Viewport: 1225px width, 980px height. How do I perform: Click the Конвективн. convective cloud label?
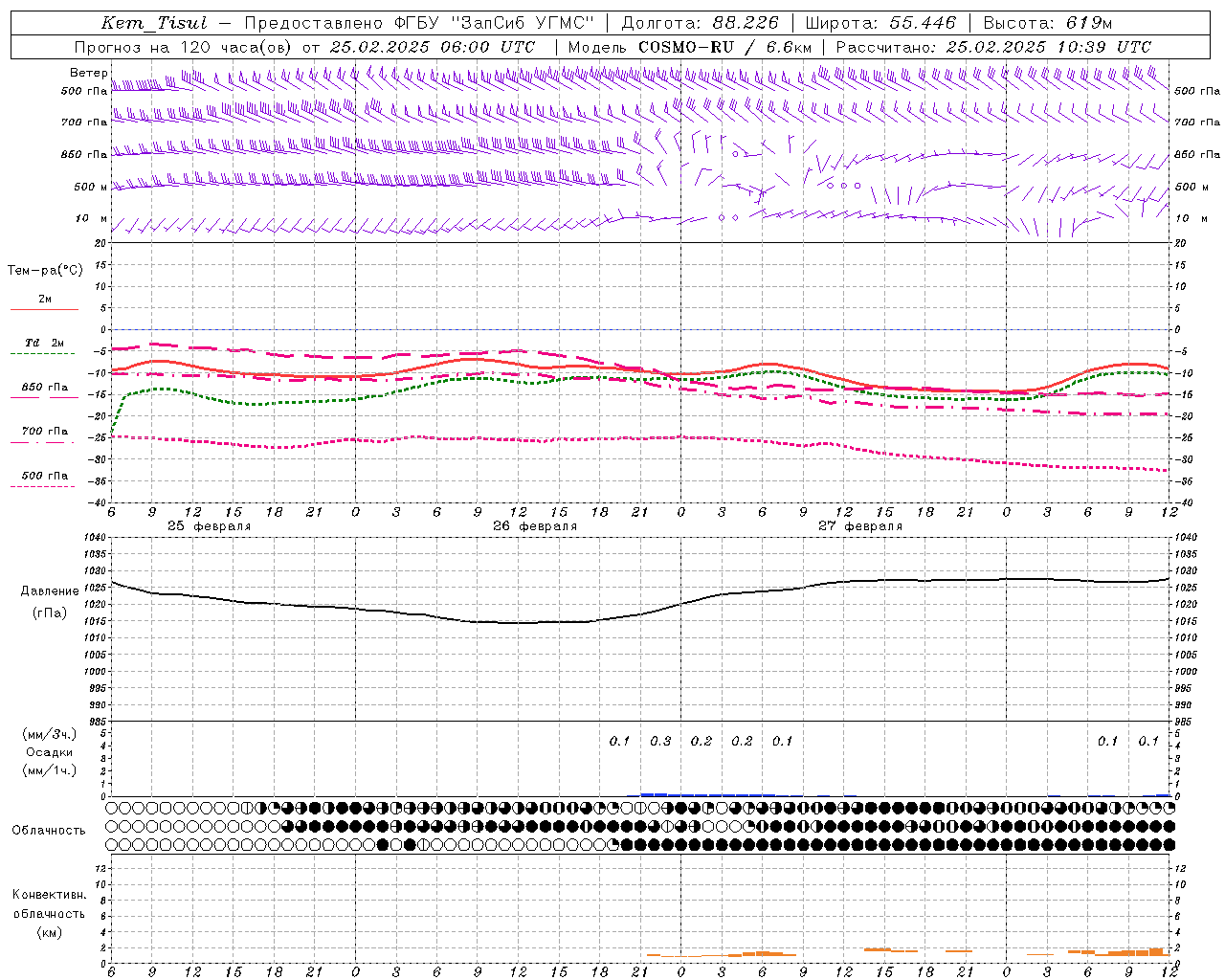tap(49, 895)
